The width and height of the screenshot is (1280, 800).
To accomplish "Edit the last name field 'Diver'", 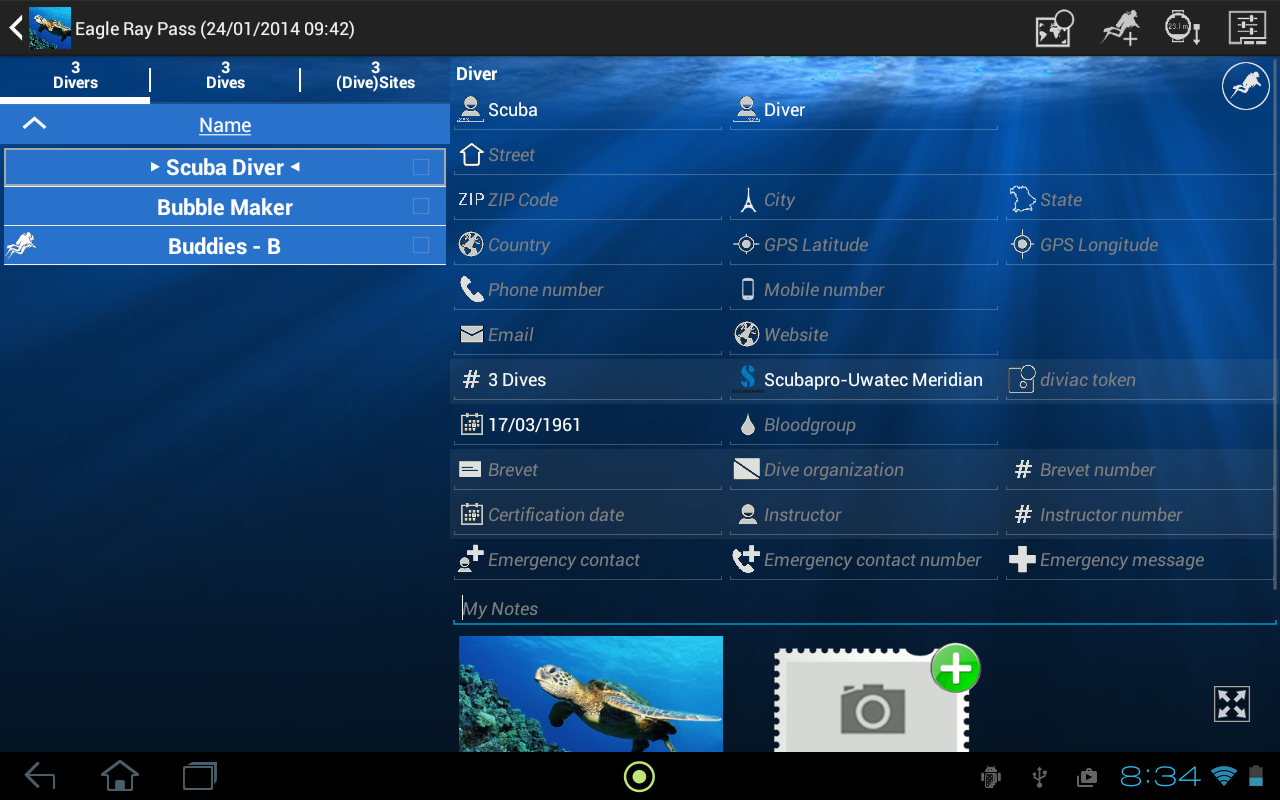I will 864,110.
